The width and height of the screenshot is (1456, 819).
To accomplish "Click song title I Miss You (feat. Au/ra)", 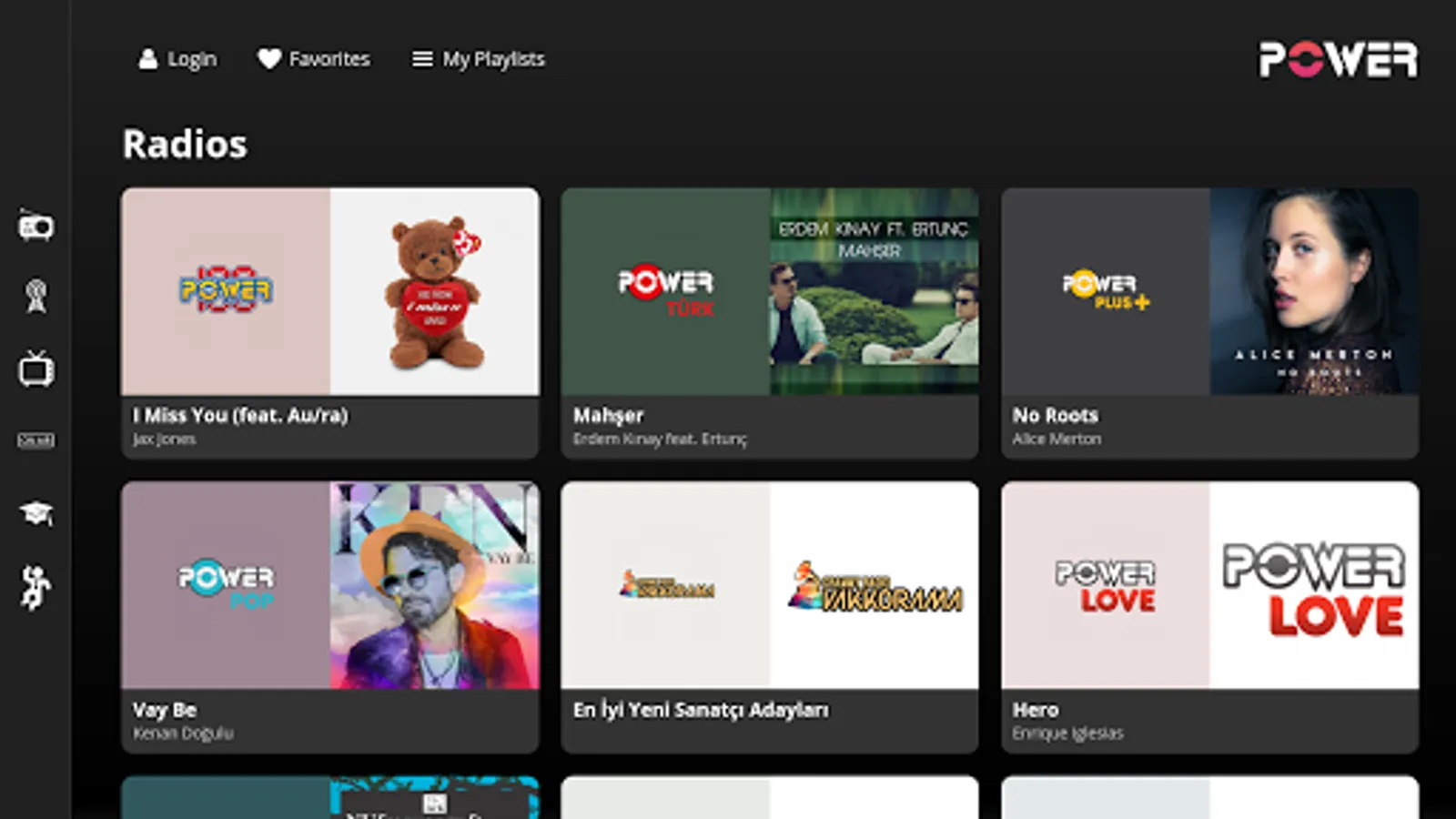I will [x=240, y=415].
